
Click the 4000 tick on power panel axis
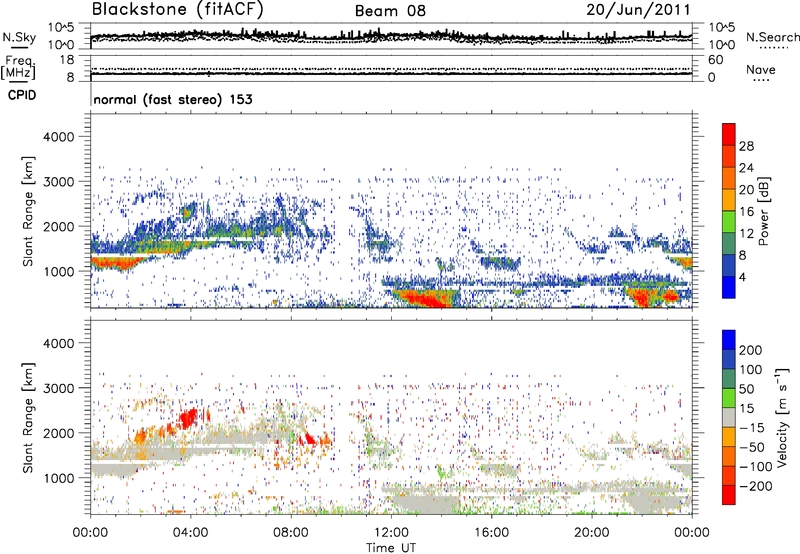tap(58, 137)
